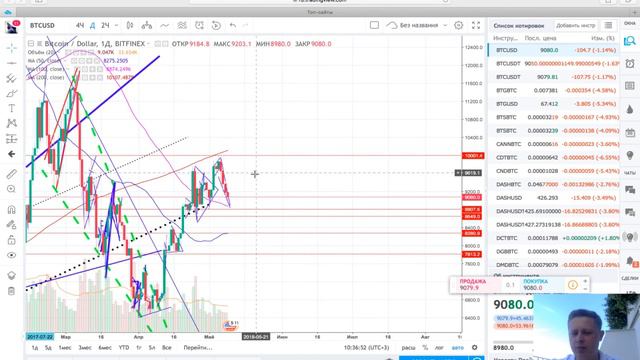Set the date range to 1д
Viewport: 640px width, 360px height.
click(x=35, y=348)
